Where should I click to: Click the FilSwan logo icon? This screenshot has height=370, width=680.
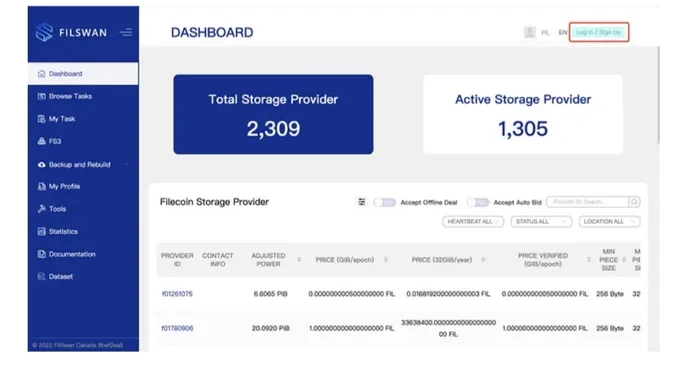pyautogui.click(x=44, y=32)
